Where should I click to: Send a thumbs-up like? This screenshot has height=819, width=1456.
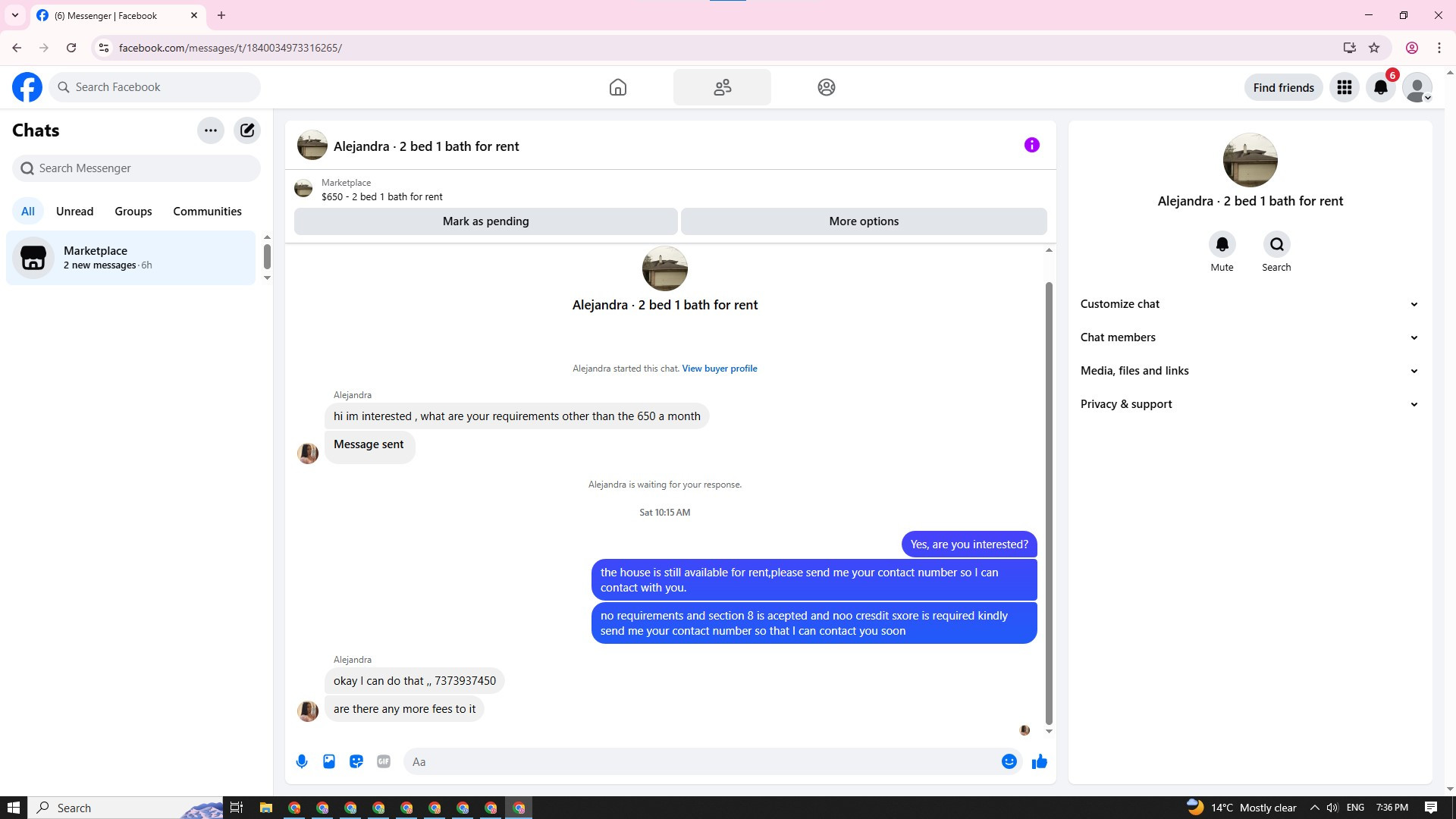(1039, 761)
